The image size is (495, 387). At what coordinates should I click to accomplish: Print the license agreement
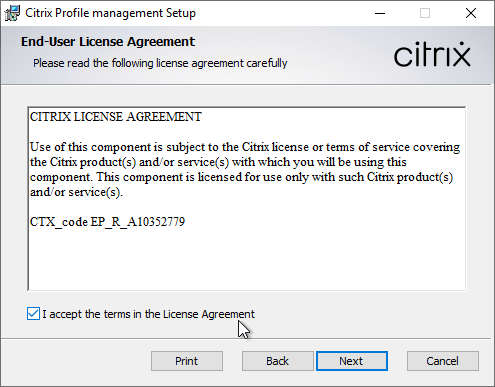pyautogui.click(x=187, y=361)
